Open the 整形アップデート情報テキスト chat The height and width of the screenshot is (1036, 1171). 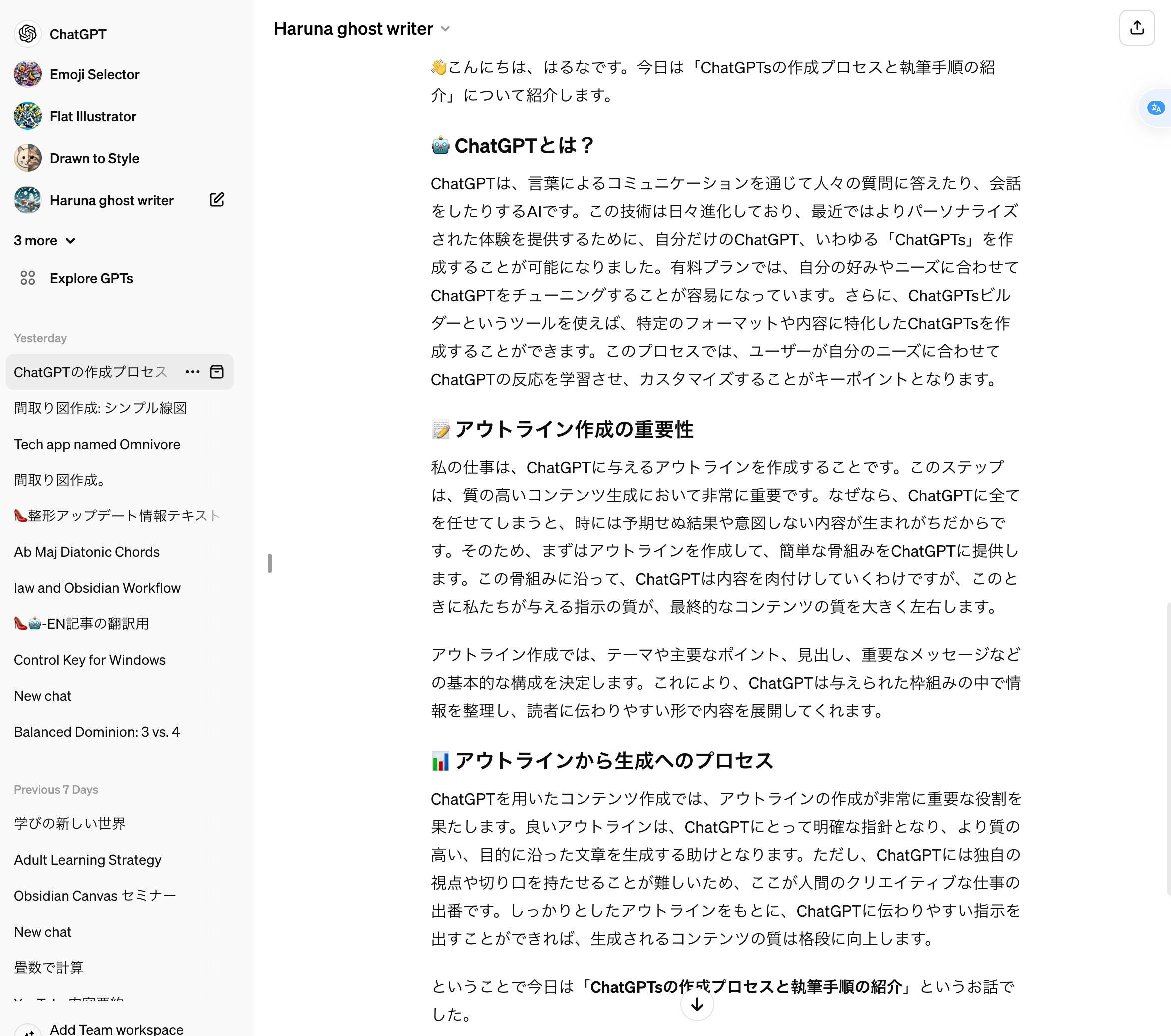point(117,516)
